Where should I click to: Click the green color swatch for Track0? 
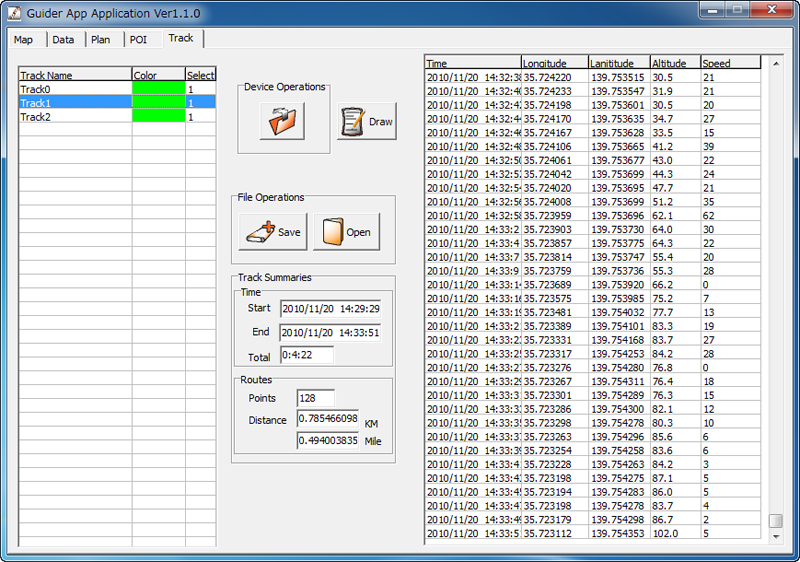158,89
